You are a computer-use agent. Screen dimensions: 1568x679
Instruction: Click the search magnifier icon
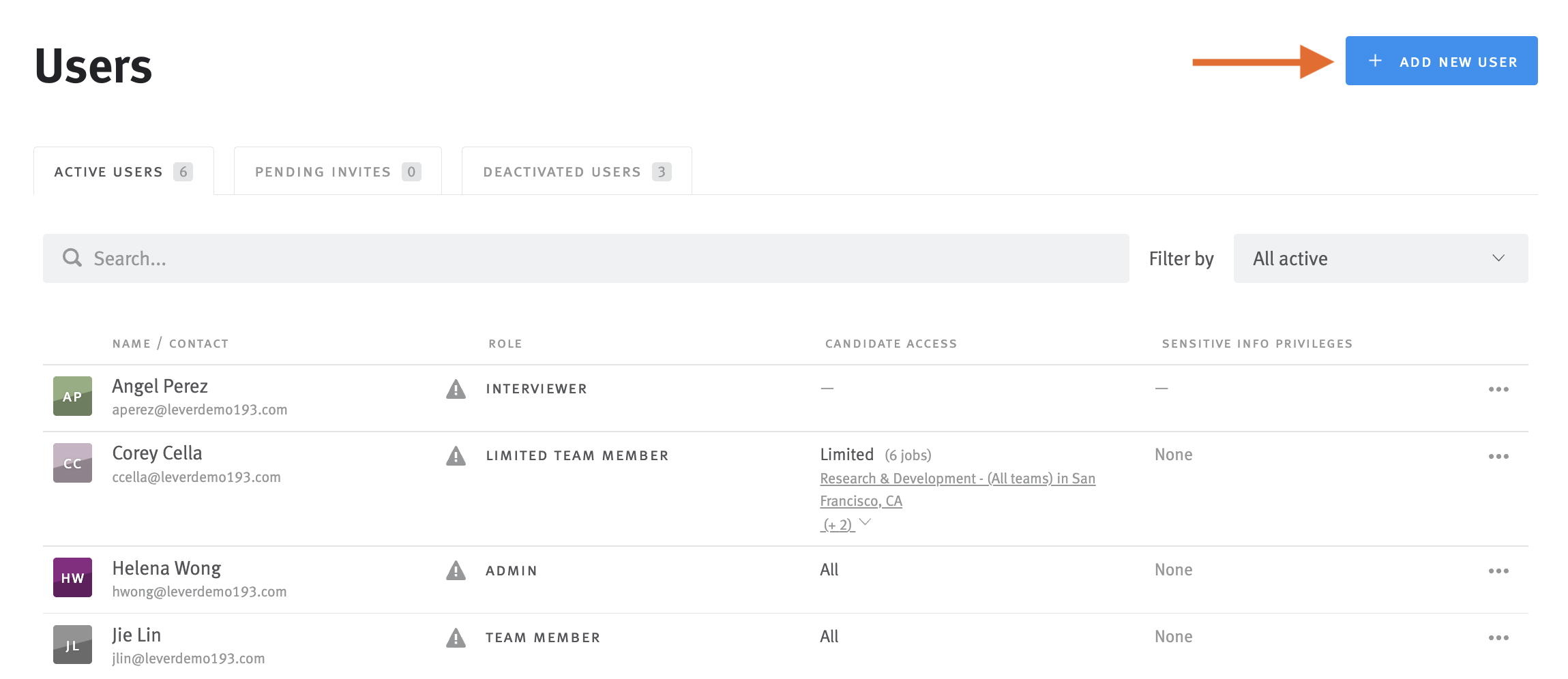pos(72,258)
